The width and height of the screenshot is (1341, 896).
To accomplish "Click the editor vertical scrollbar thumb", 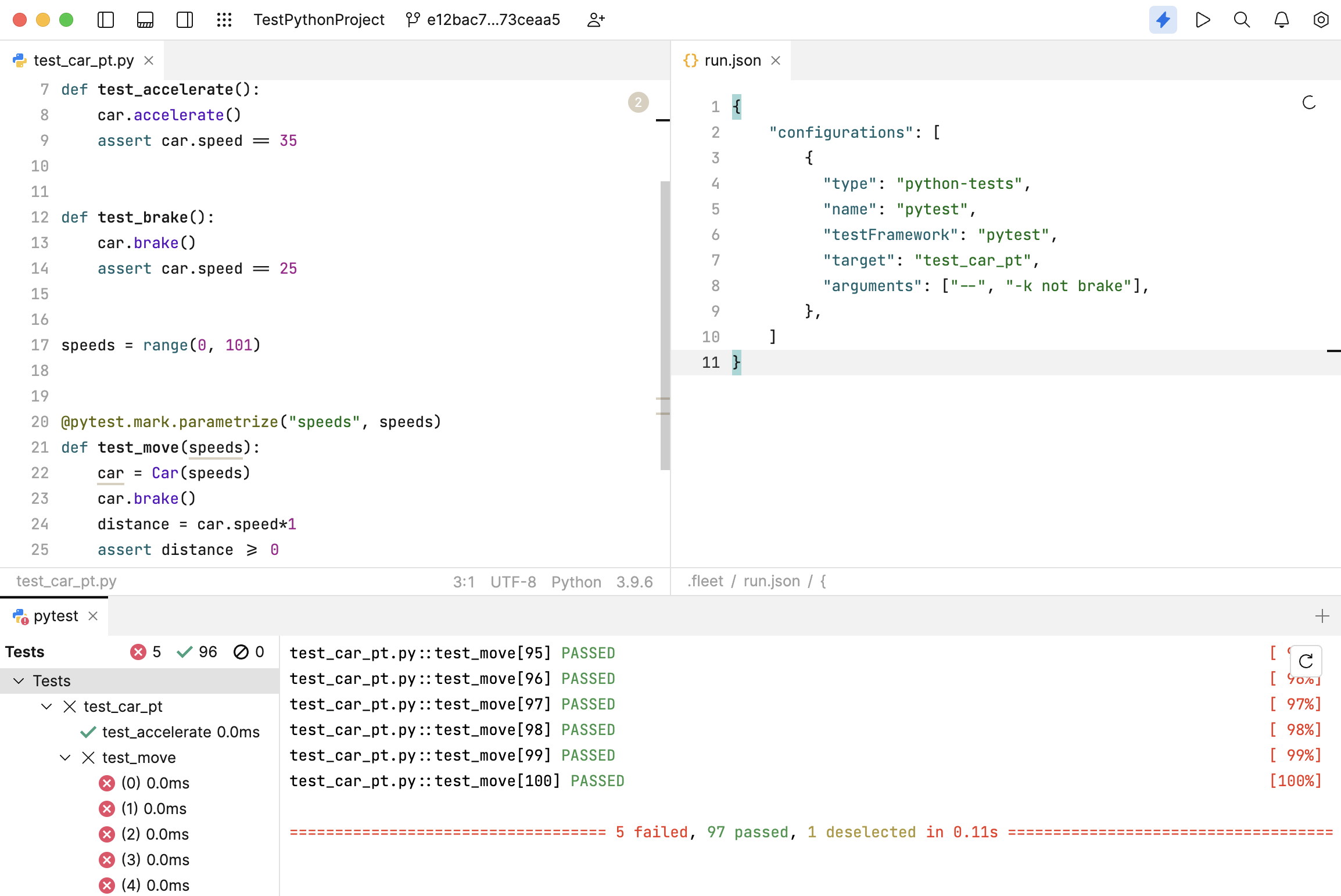I will 665,325.
